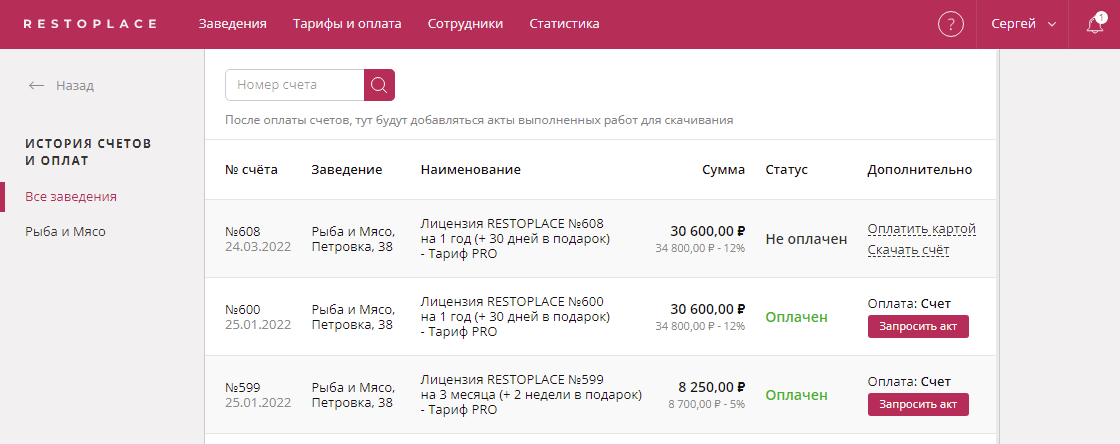The width and height of the screenshot is (1120, 444).
Task: Type in the Номер счета field
Action: coord(295,85)
